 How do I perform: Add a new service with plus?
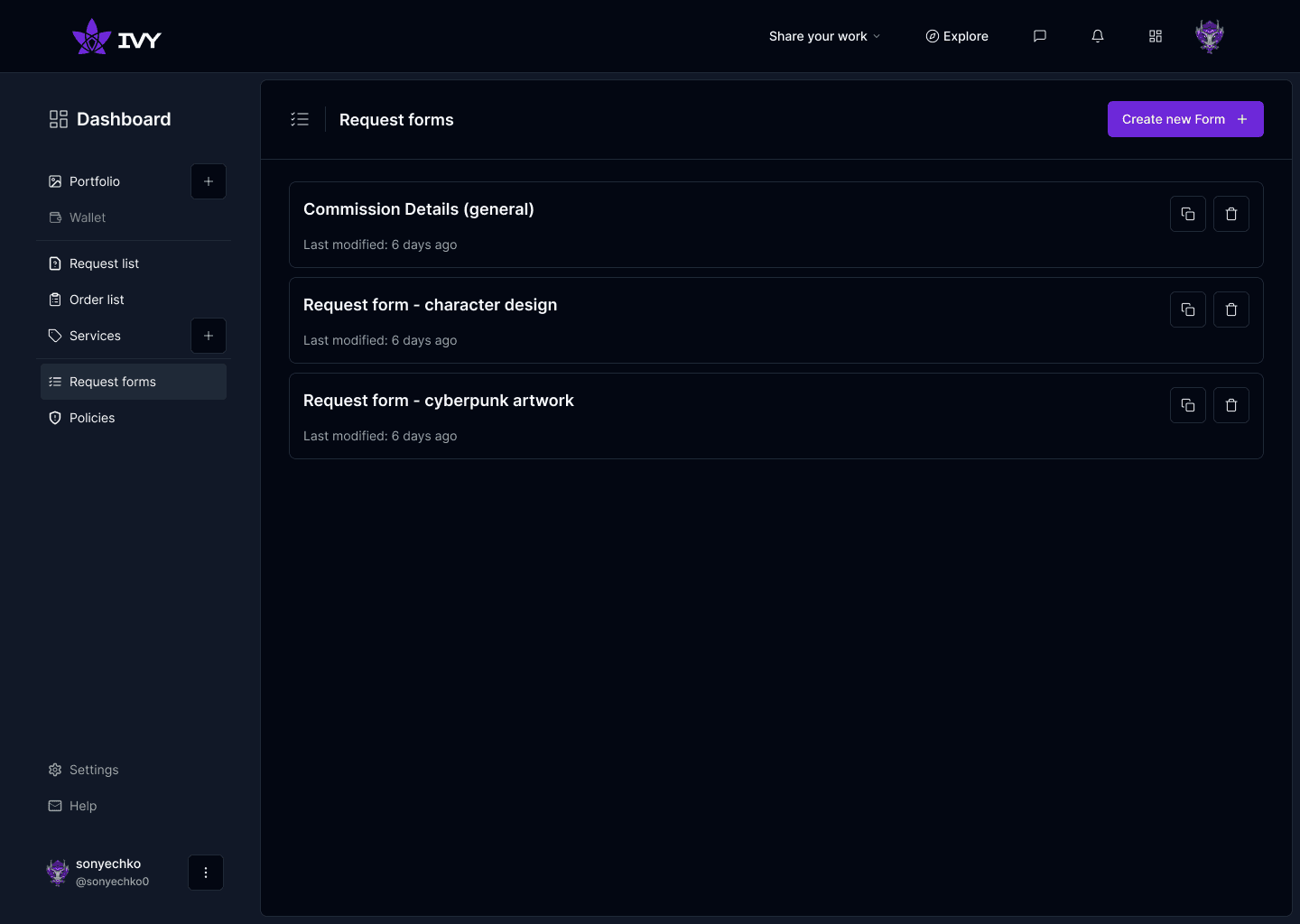(209, 336)
